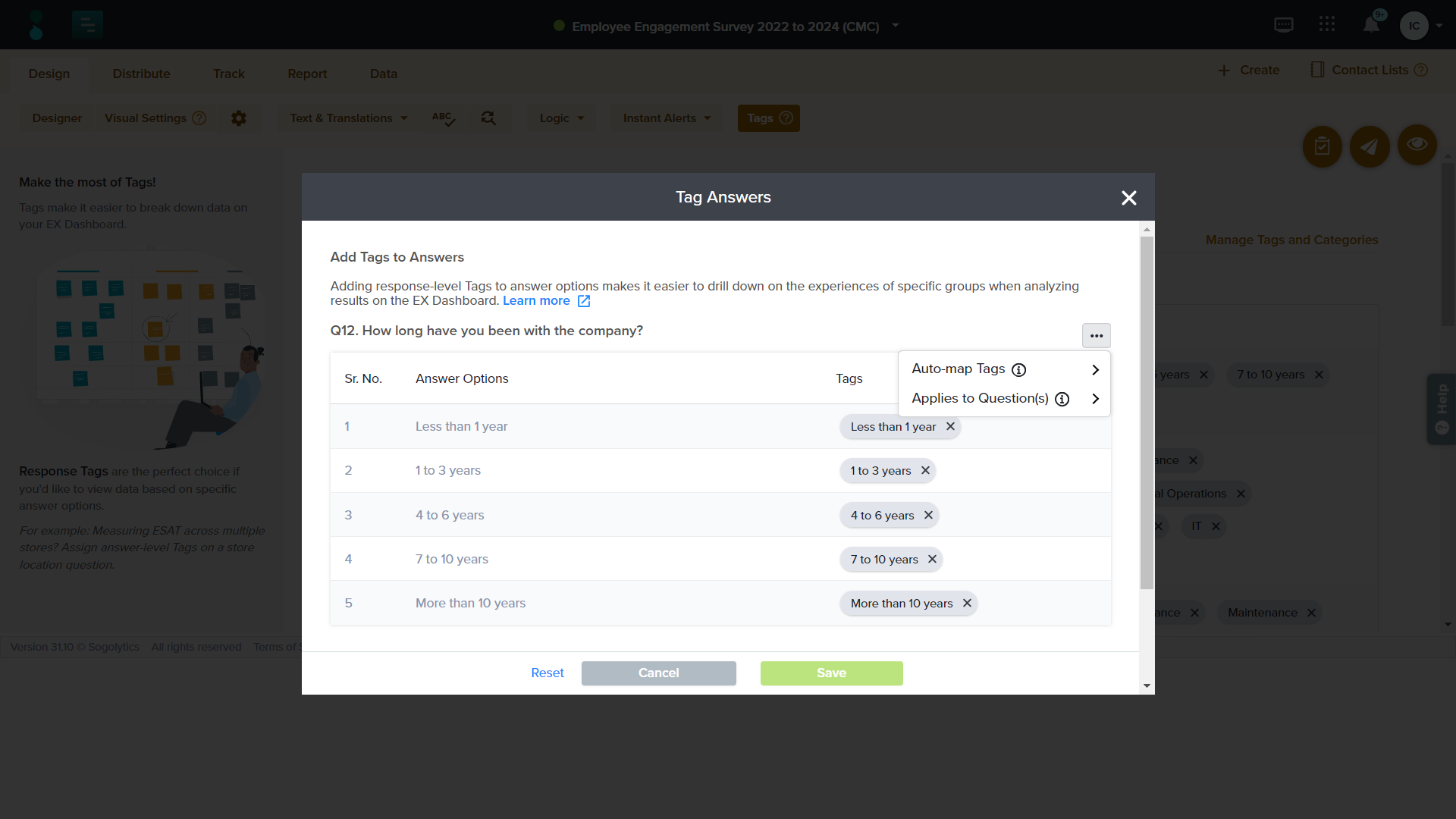Switch to the Distribute tab

[141, 74]
